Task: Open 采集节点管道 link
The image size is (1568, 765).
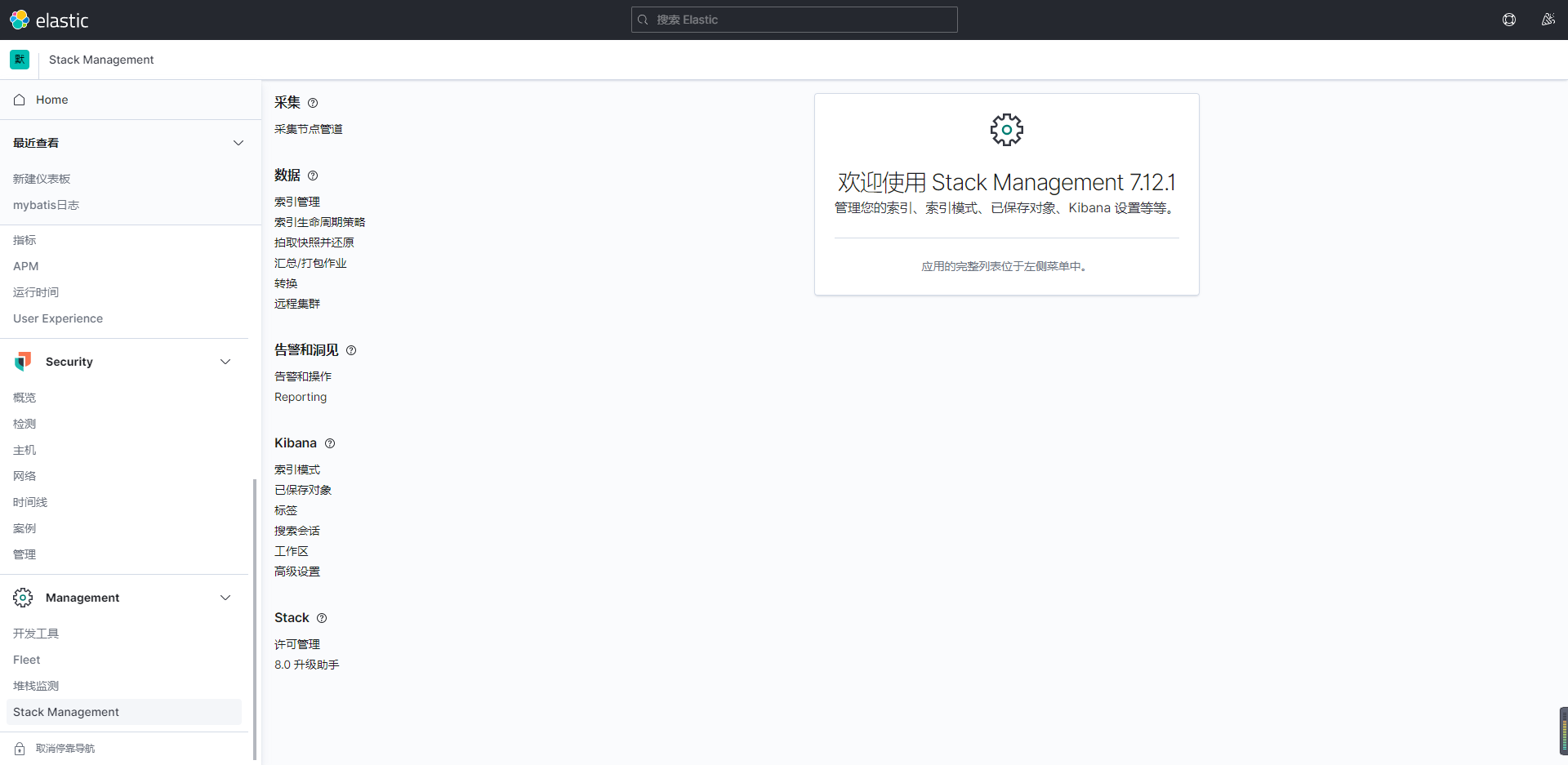Action: (x=309, y=129)
